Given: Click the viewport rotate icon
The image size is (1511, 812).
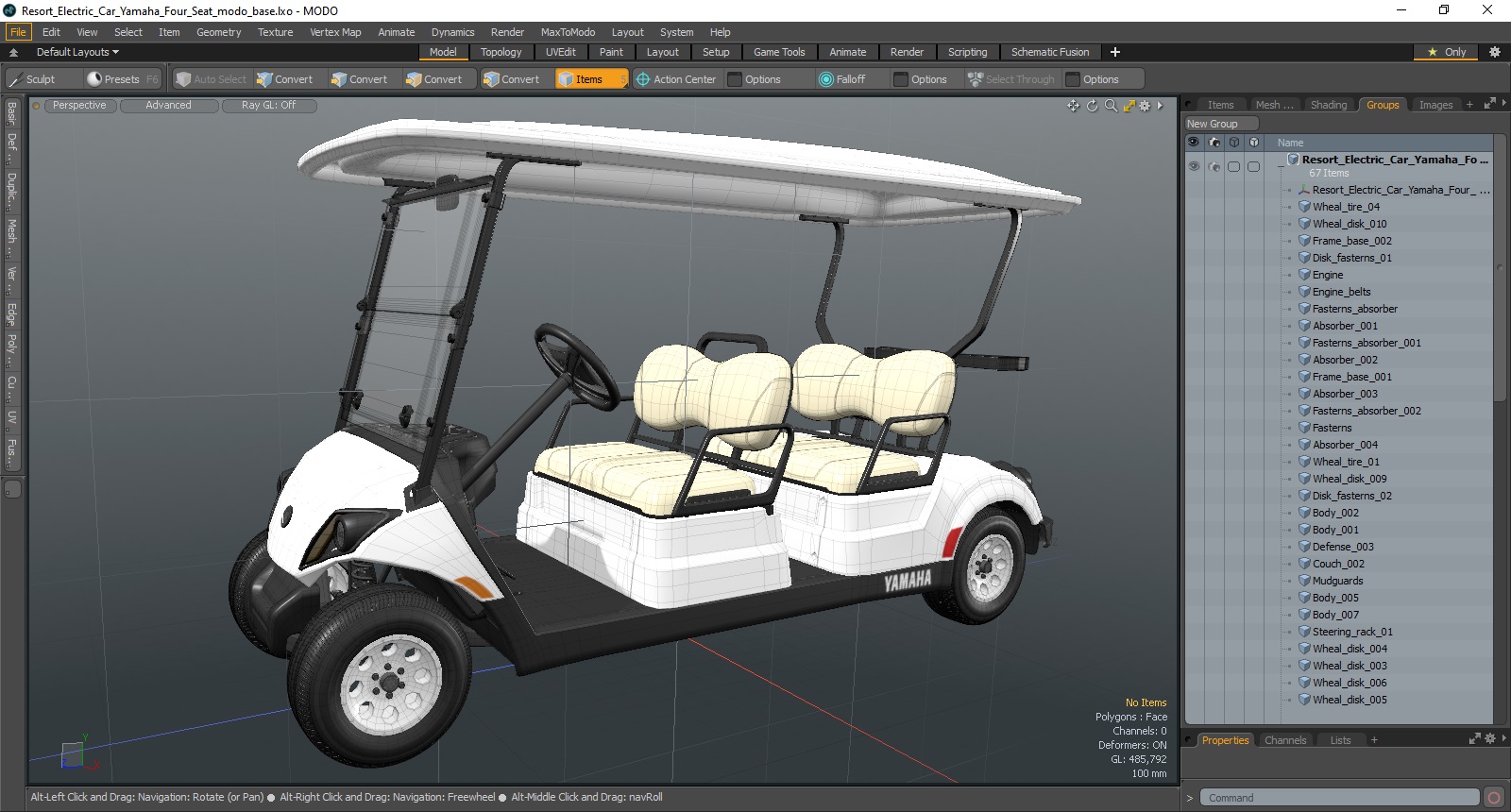Looking at the screenshot, I should tap(1093, 106).
